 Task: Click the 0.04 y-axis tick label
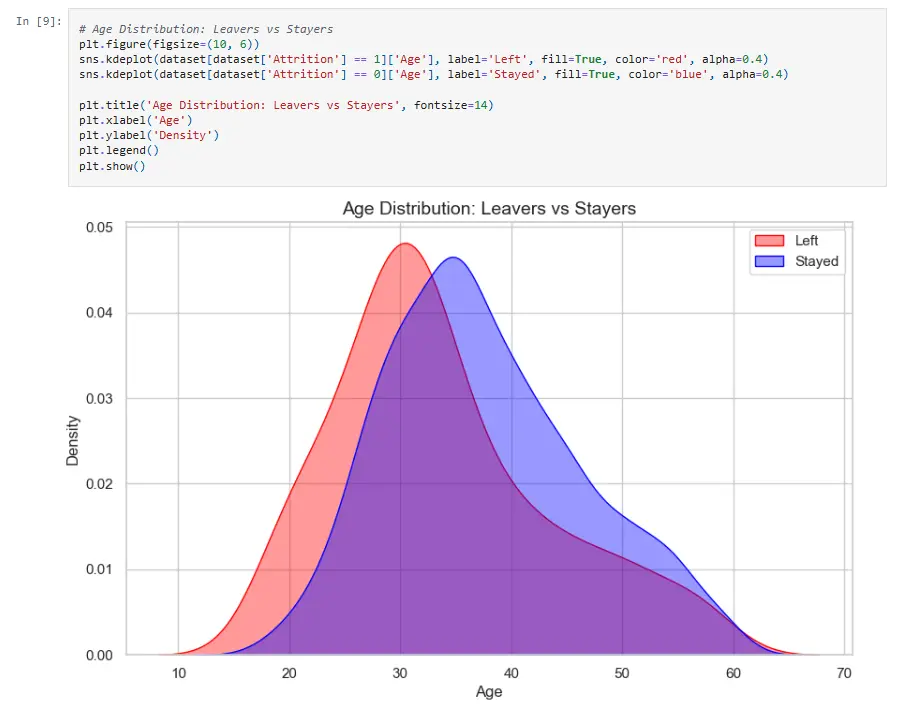pos(99,313)
